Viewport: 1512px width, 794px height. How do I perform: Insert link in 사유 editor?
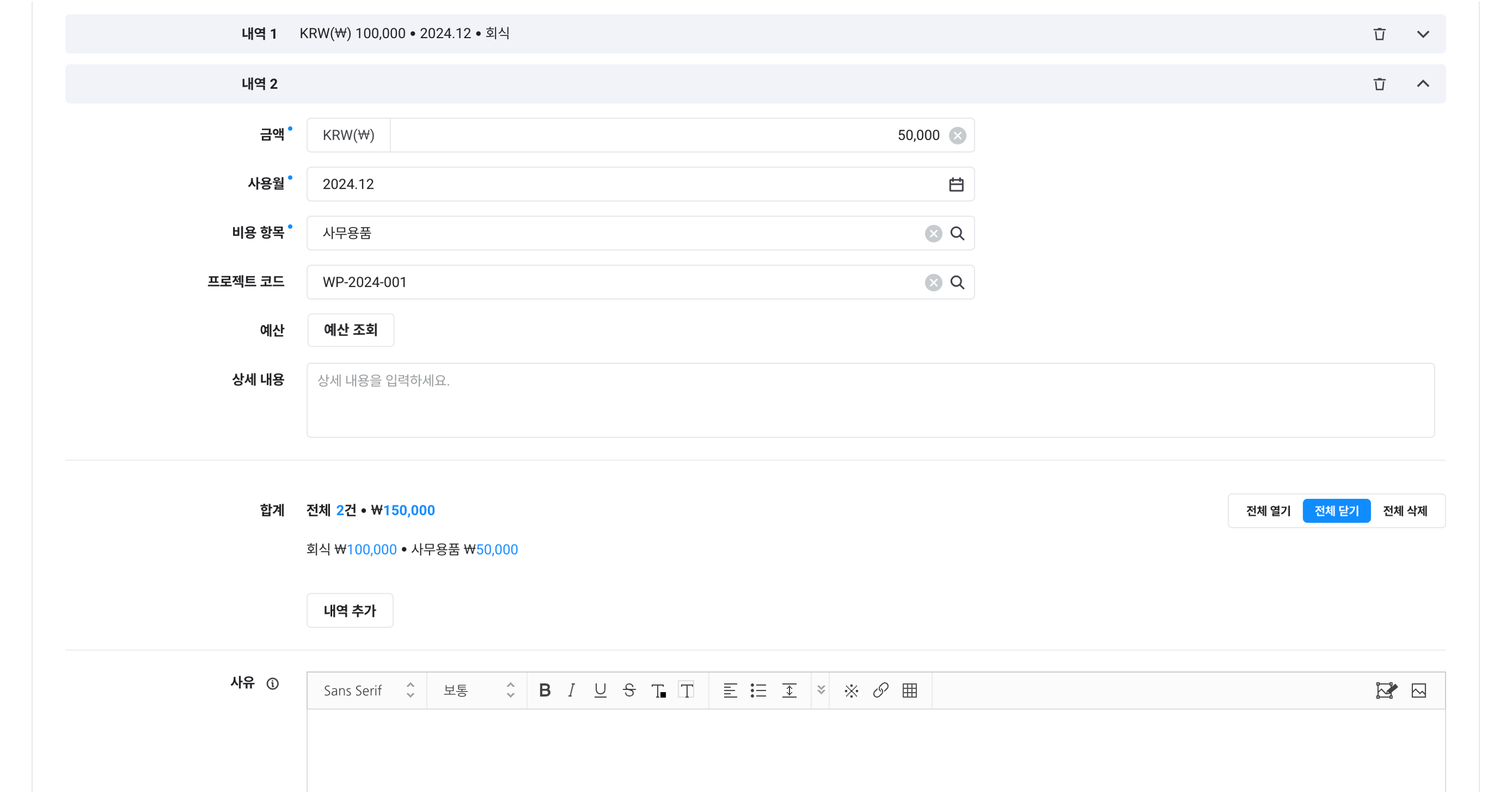880,690
